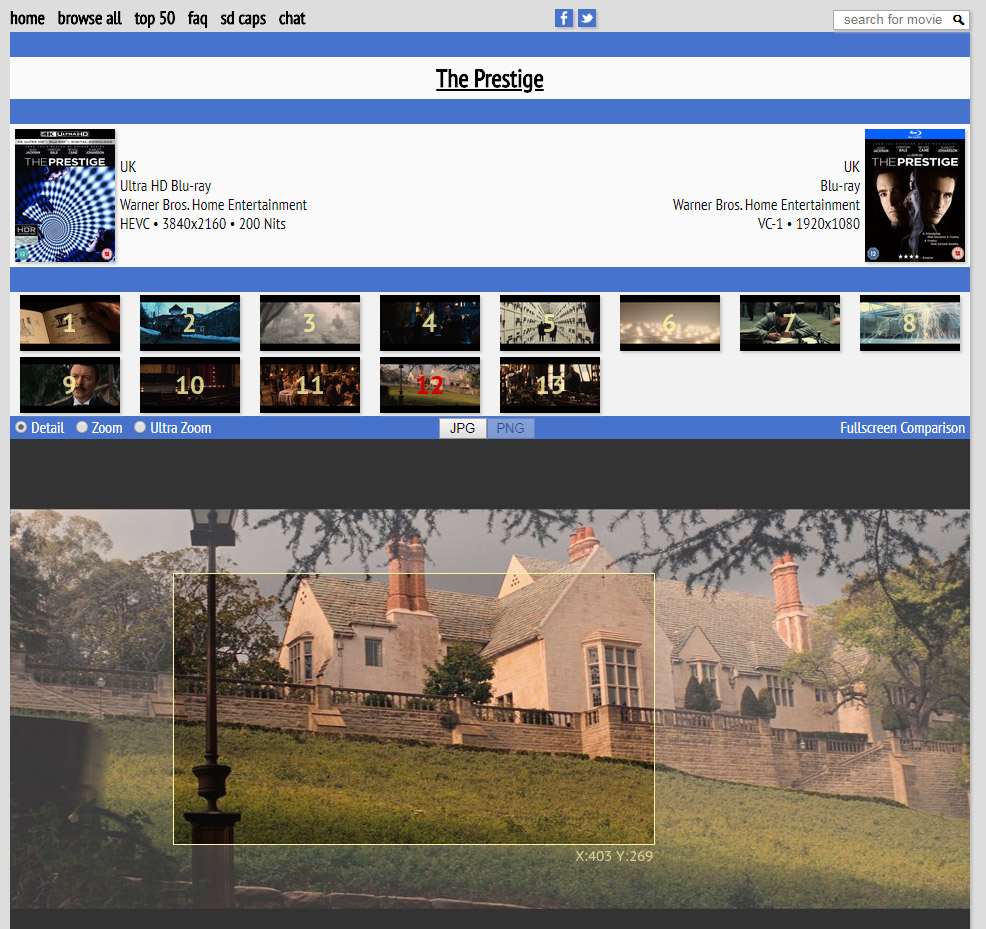Click The Prestige title link

click(x=490, y=79)
